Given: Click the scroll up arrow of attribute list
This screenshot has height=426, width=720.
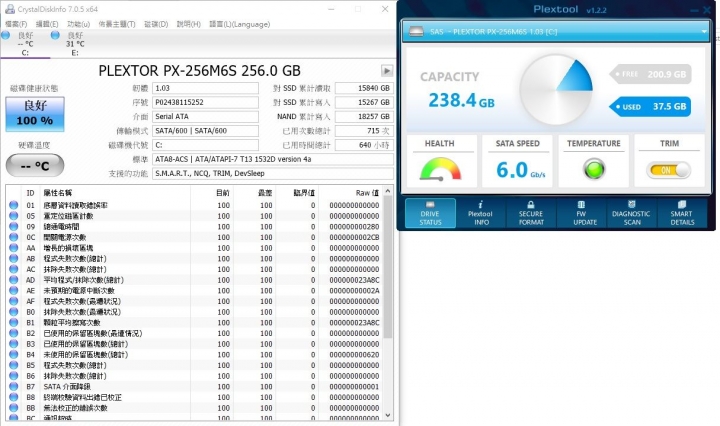Looking at the screenshot, I should point(388,191).
